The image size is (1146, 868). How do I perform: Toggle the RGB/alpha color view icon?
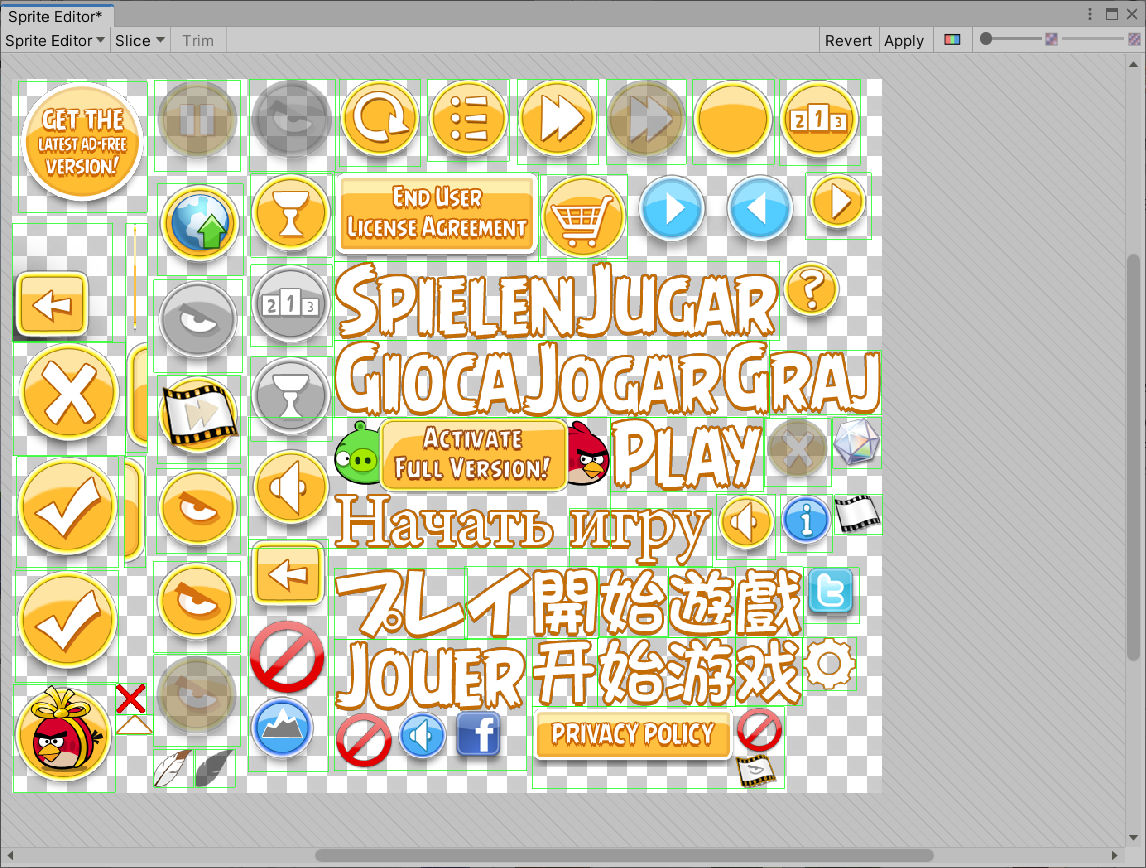click(952, 39)
